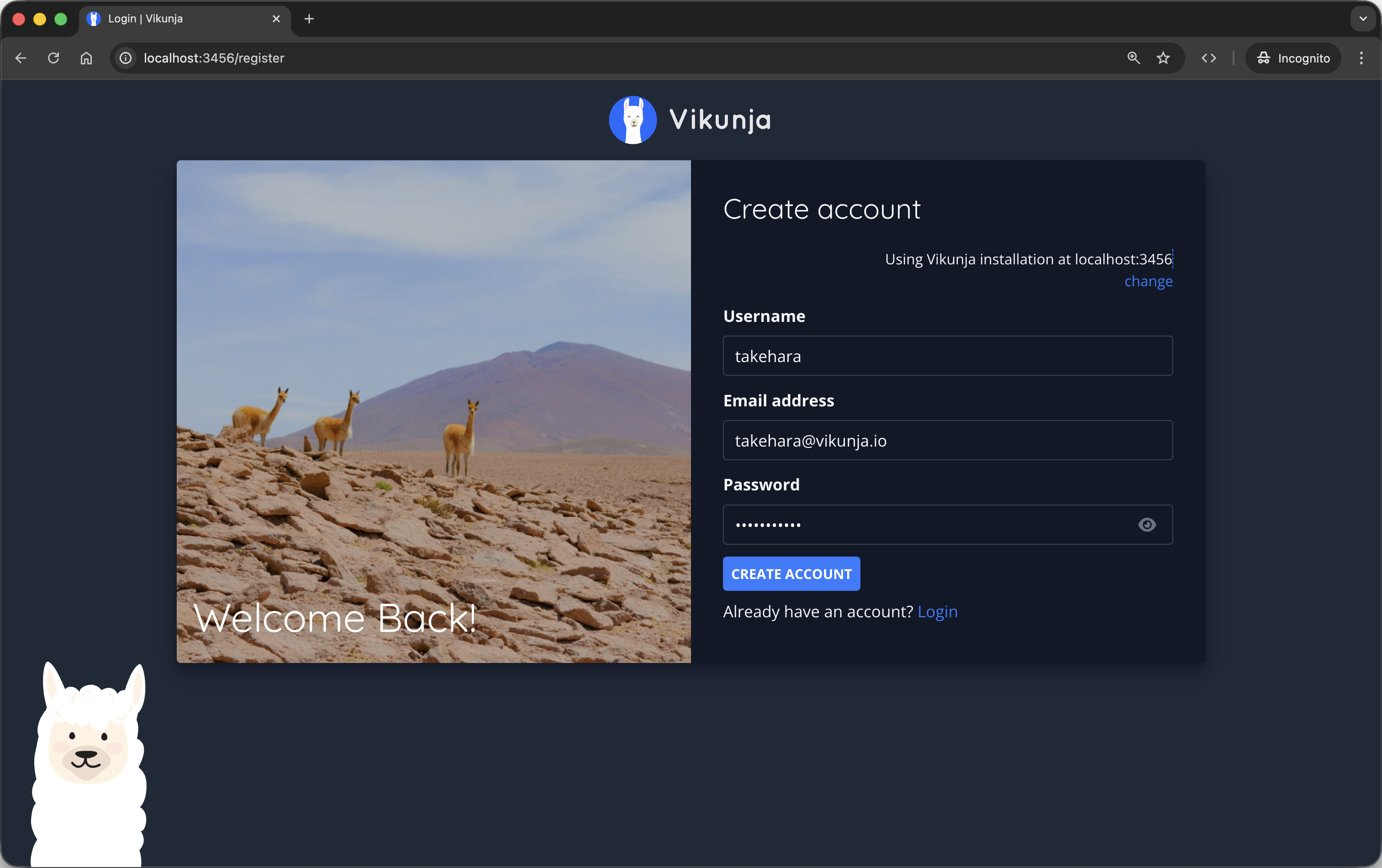Open developer code view icon
Image resolution: width=1382 pixels, height=868 pixels.
[1209, 58]
